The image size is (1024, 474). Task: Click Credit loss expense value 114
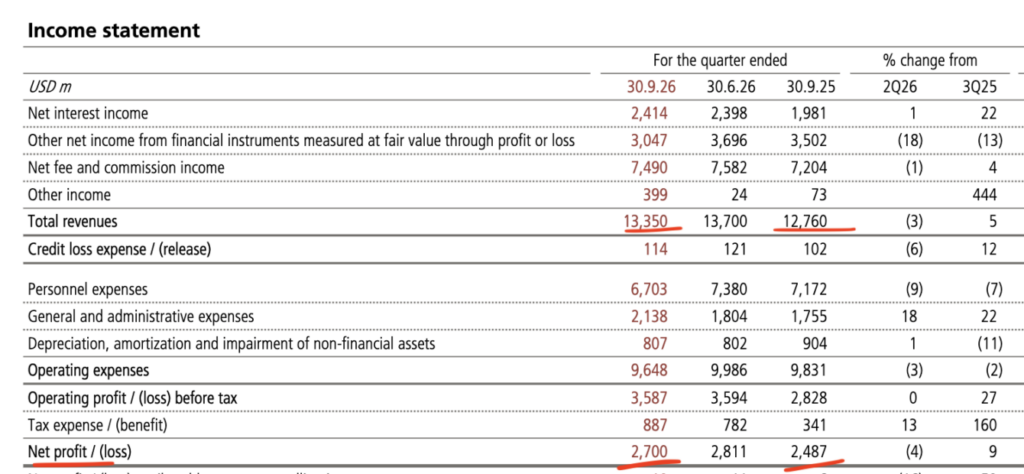pos(656,249)
